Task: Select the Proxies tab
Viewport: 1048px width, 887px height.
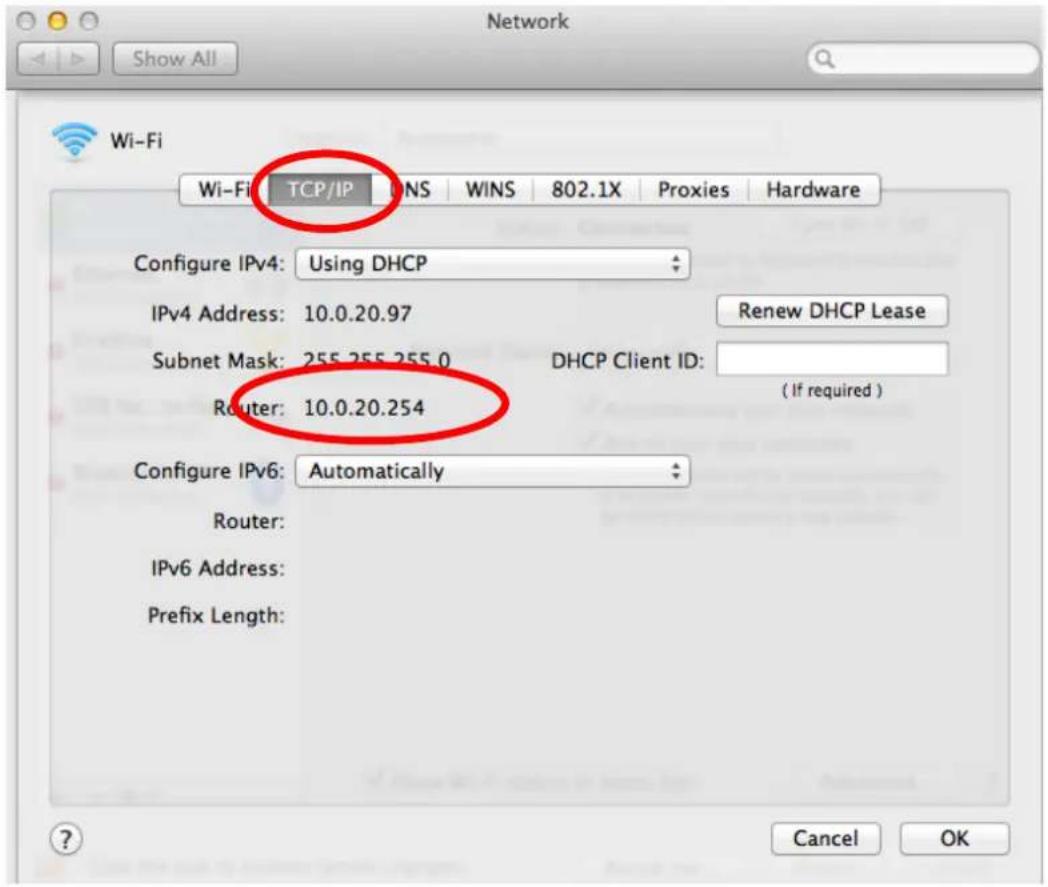Action: pos(694,190)
